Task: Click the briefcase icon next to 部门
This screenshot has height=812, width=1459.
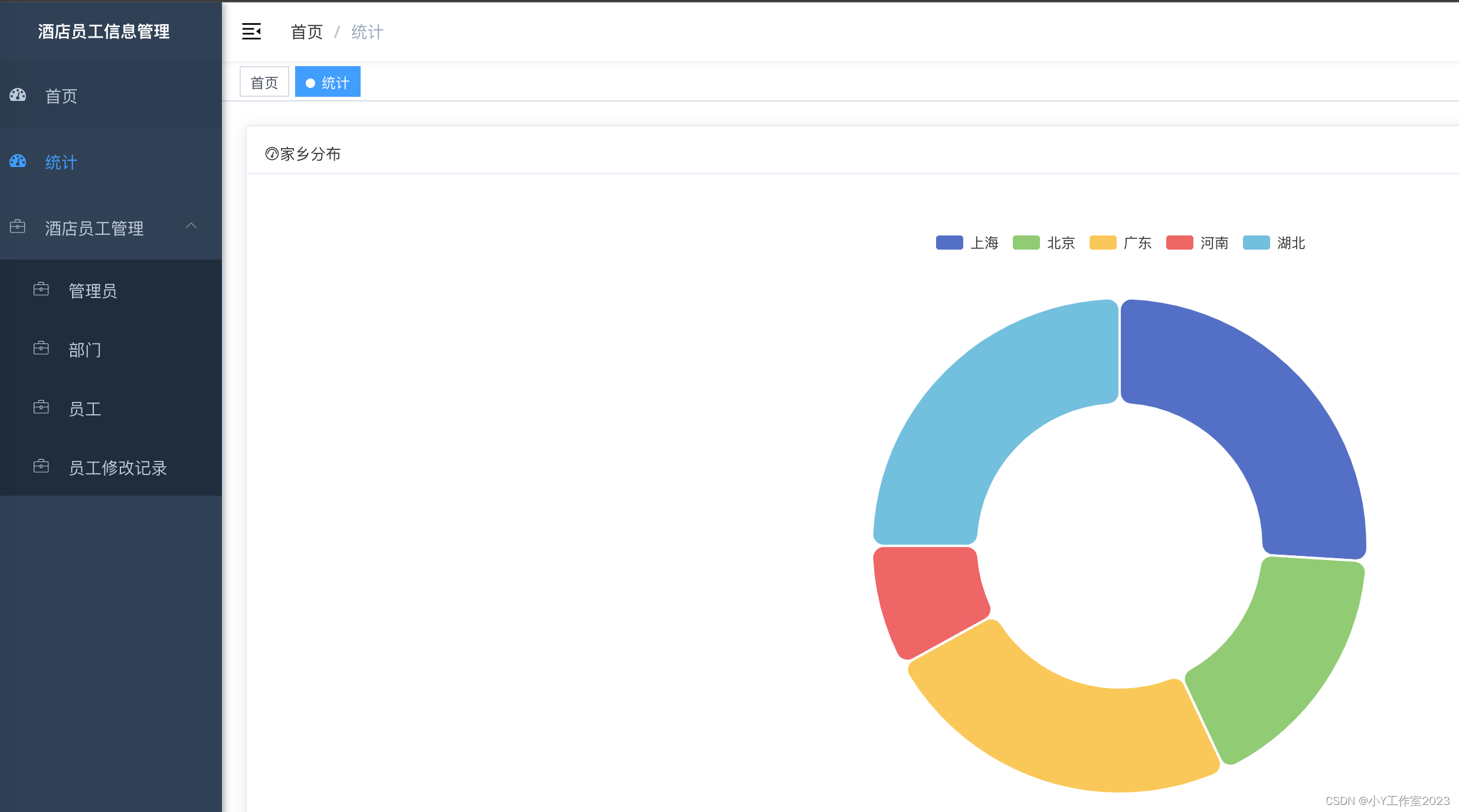Action: click(41, 348)
